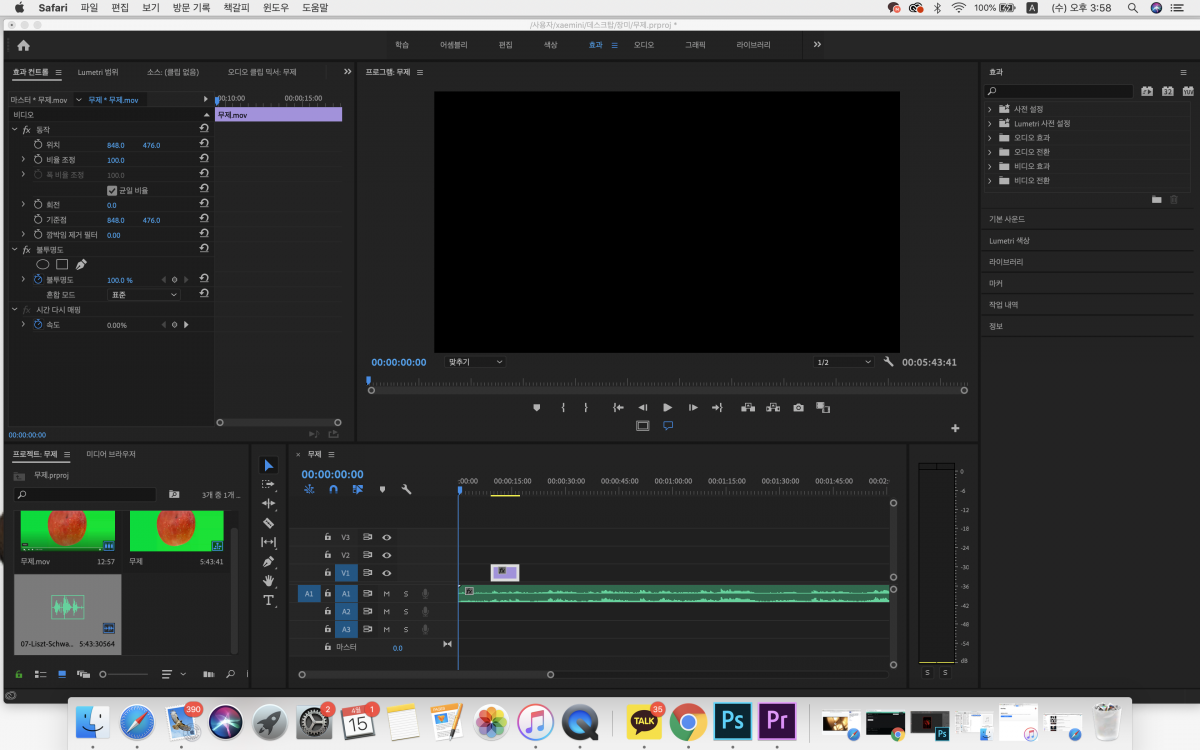Open the 혼합 모드 dropdown set to 표준
The height and width of the screenshot is (750, 1200).
143,295
